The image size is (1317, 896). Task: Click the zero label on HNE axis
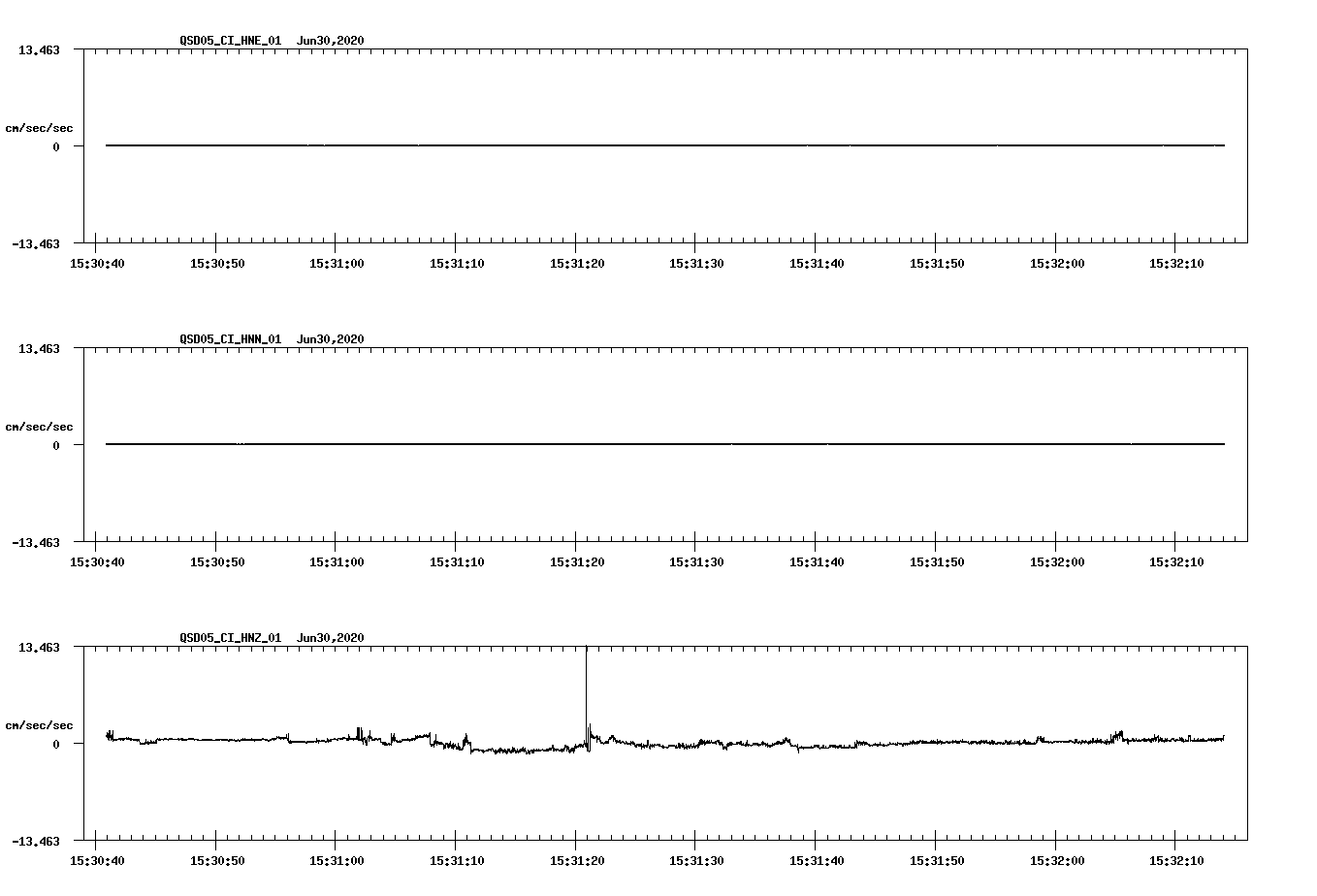[x=56, y=147]
